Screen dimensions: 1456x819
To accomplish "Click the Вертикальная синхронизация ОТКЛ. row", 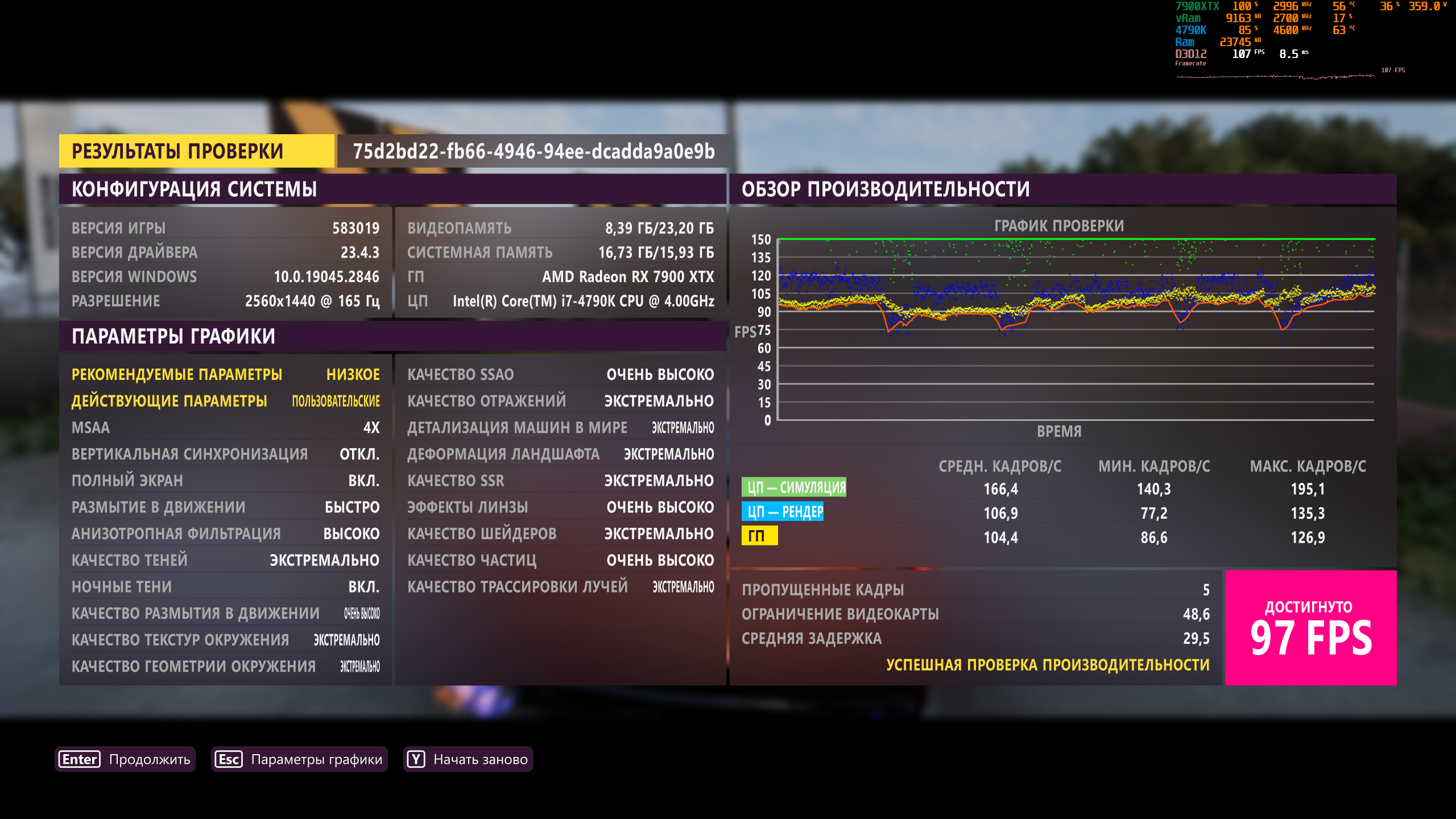I will [225, 454].
